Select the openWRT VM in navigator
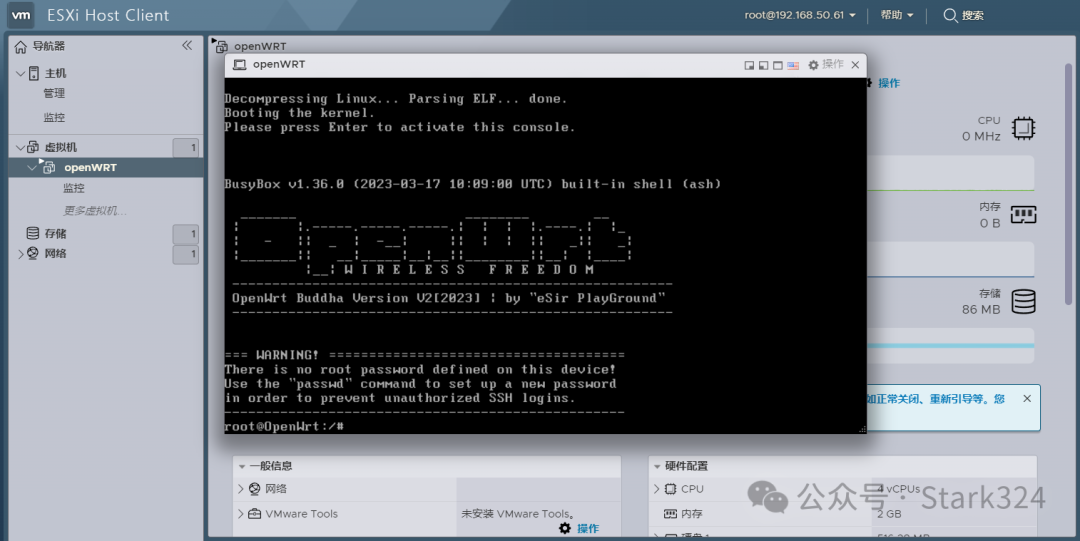 click(90, 167)
